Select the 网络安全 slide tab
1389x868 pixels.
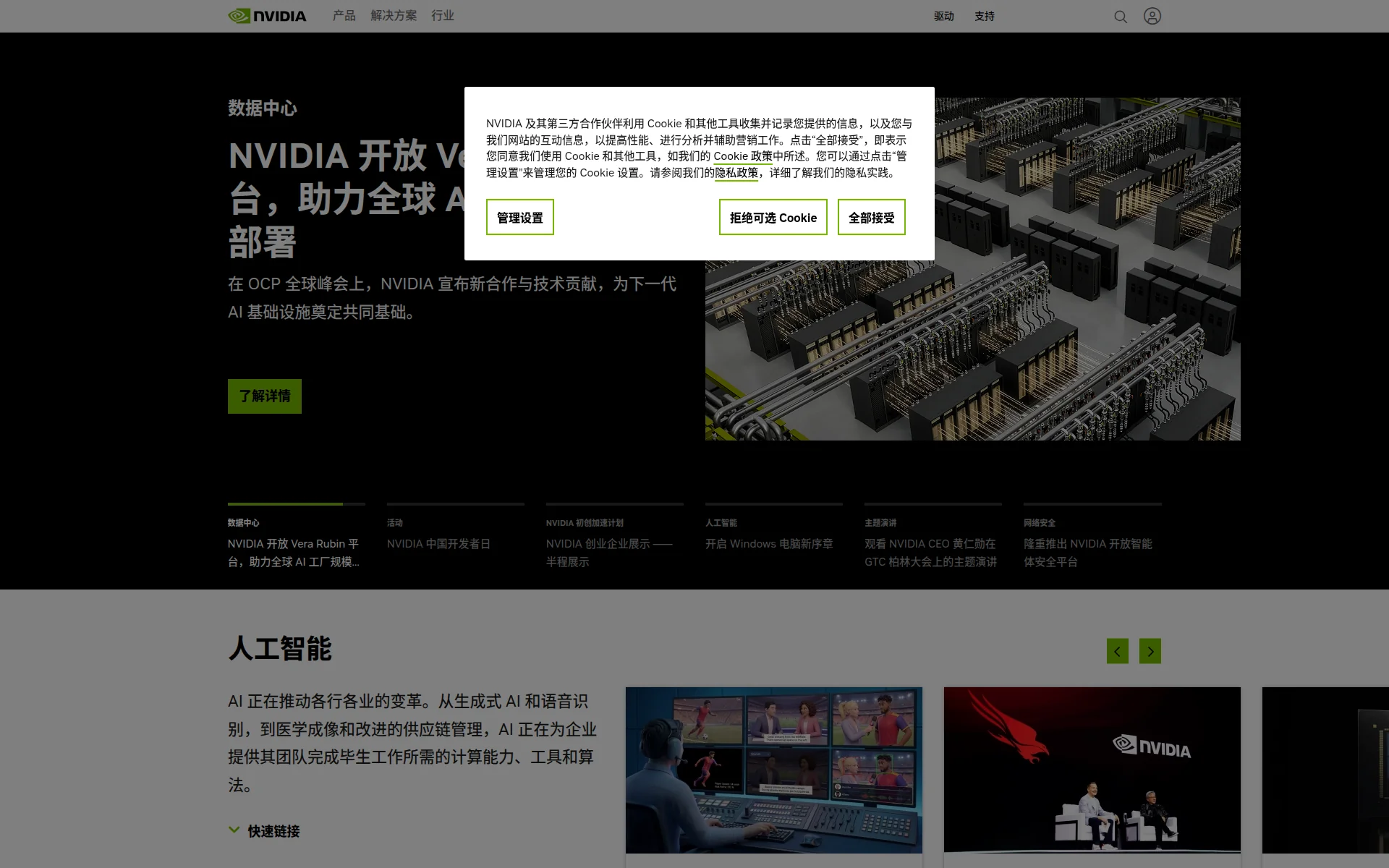[x=1092, y=537]
